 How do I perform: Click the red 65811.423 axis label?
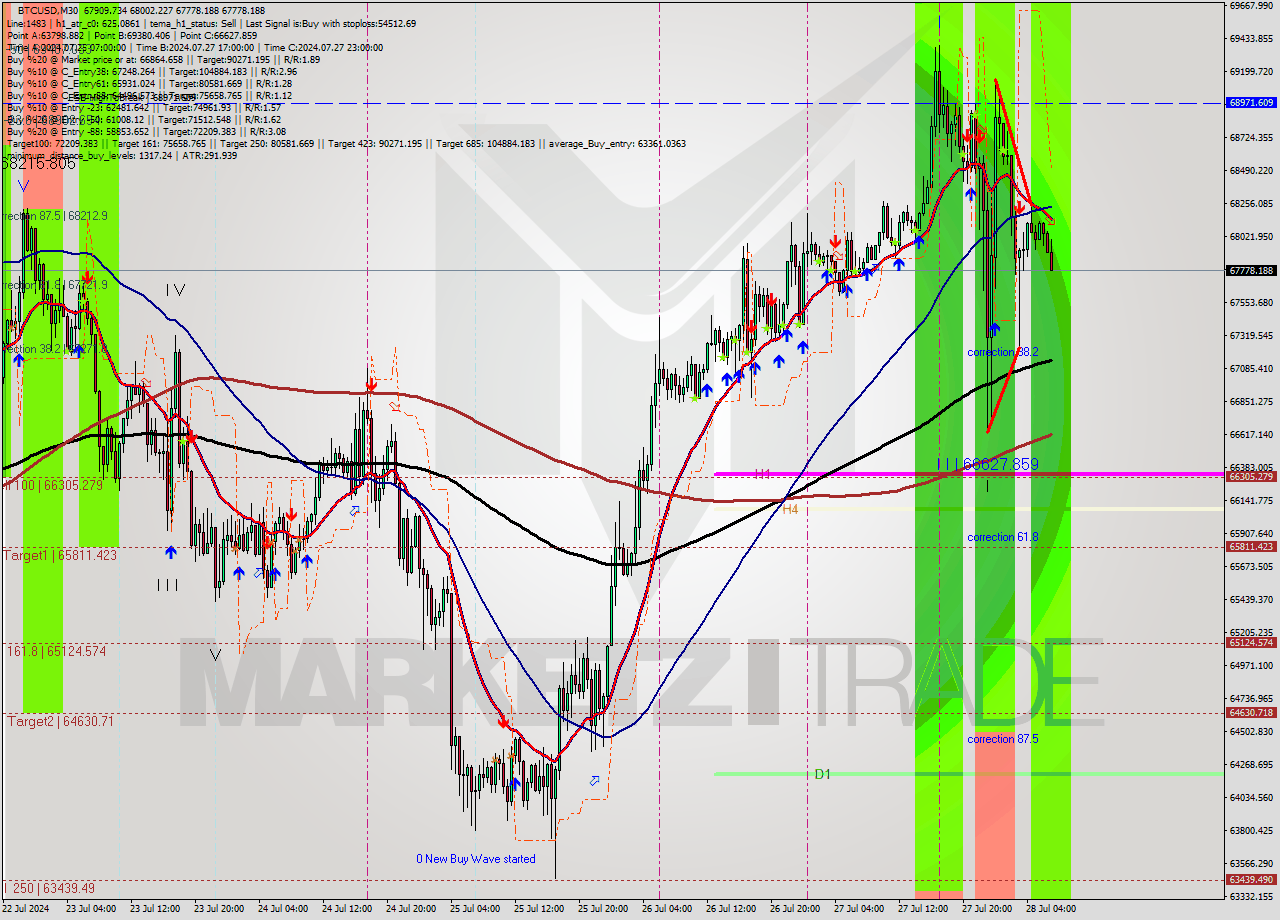(x=1251, y=546)
